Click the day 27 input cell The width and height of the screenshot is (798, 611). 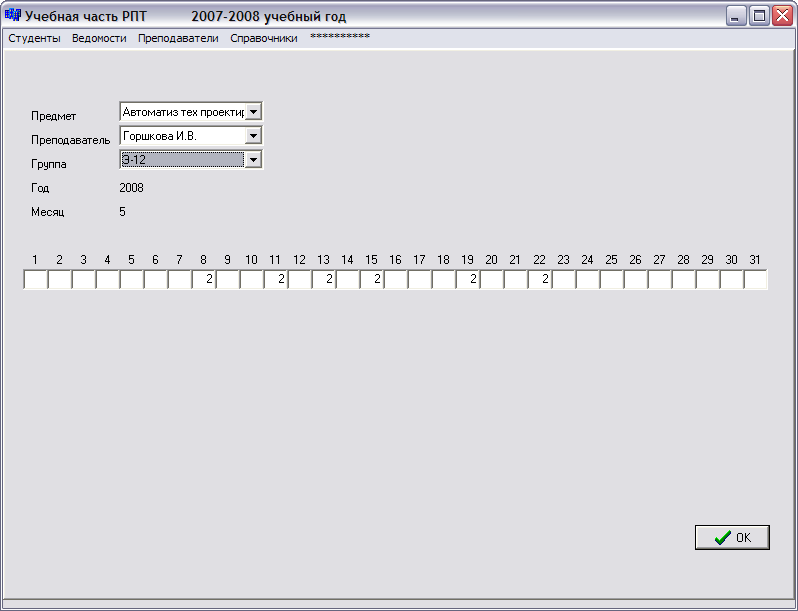661,279
